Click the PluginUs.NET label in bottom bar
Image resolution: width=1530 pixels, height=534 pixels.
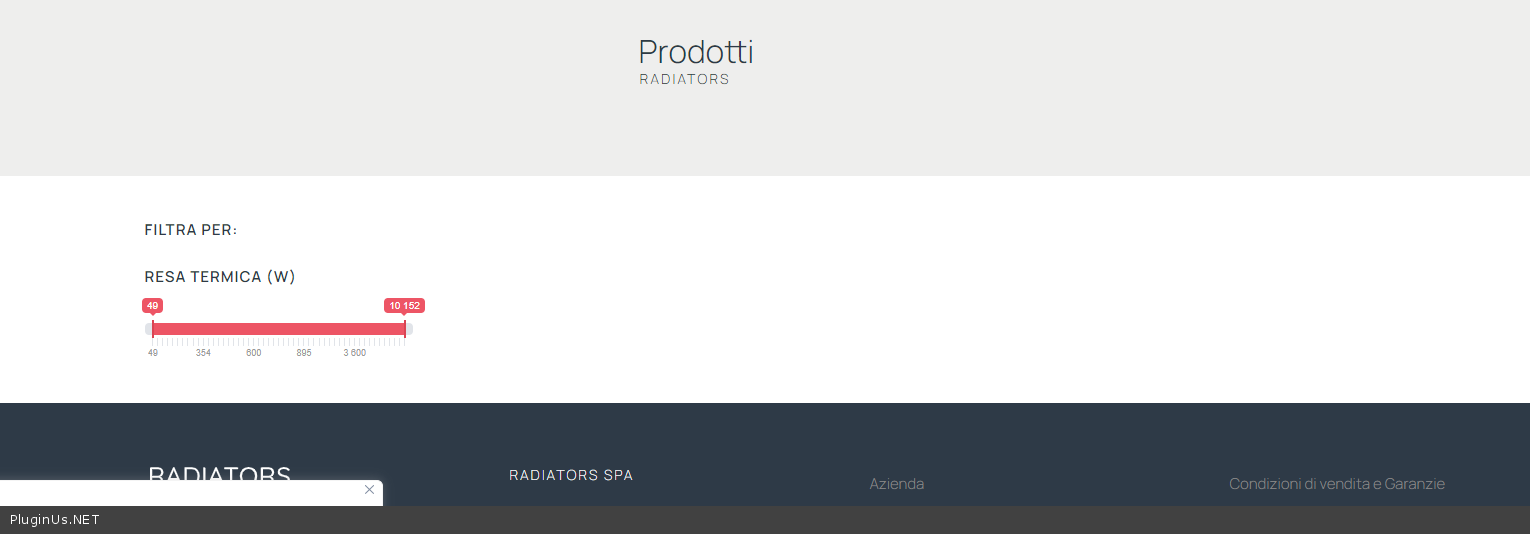click(x=55, y=520)
